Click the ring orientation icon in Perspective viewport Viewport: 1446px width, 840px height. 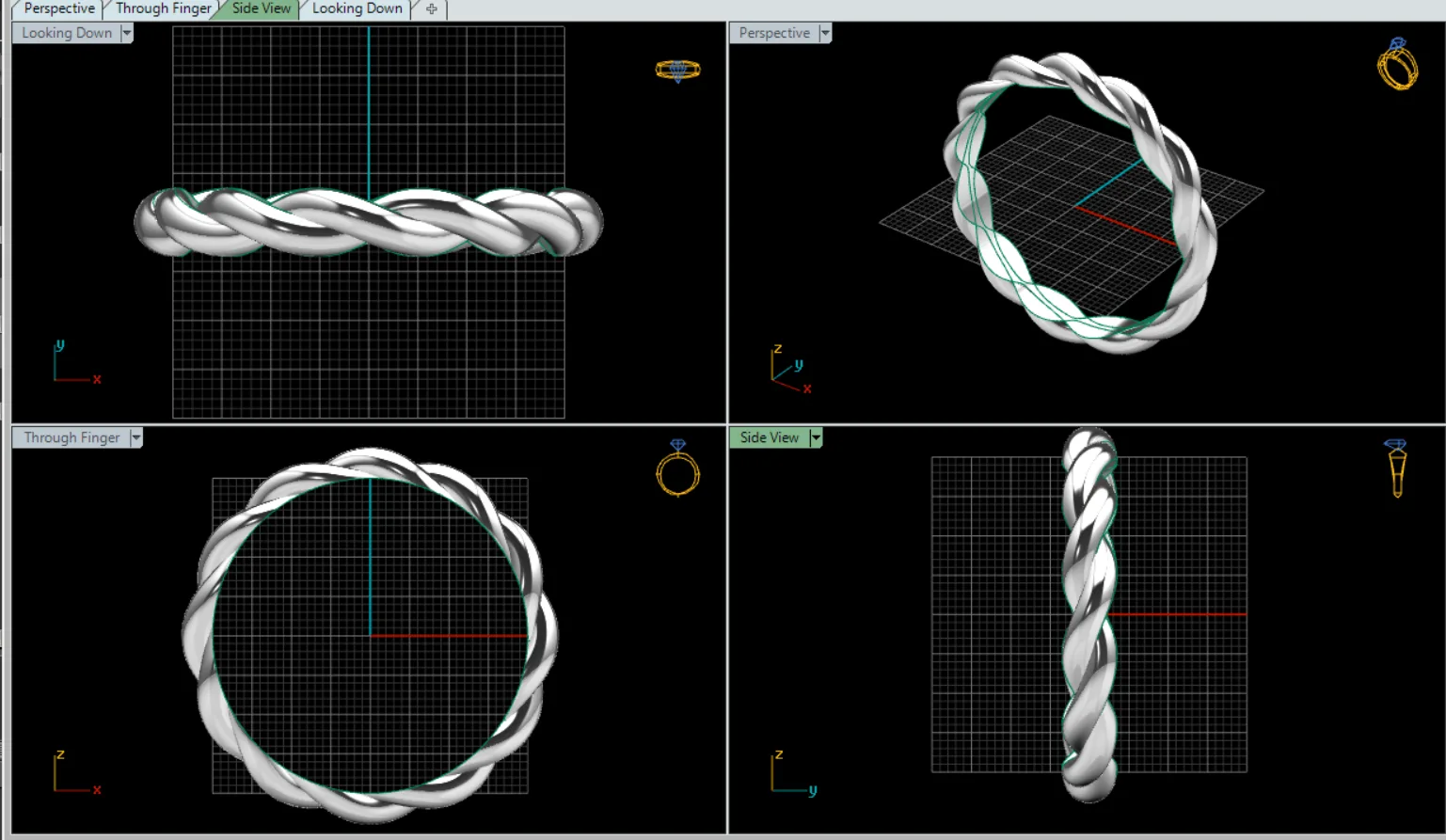tap(1397, 64)
